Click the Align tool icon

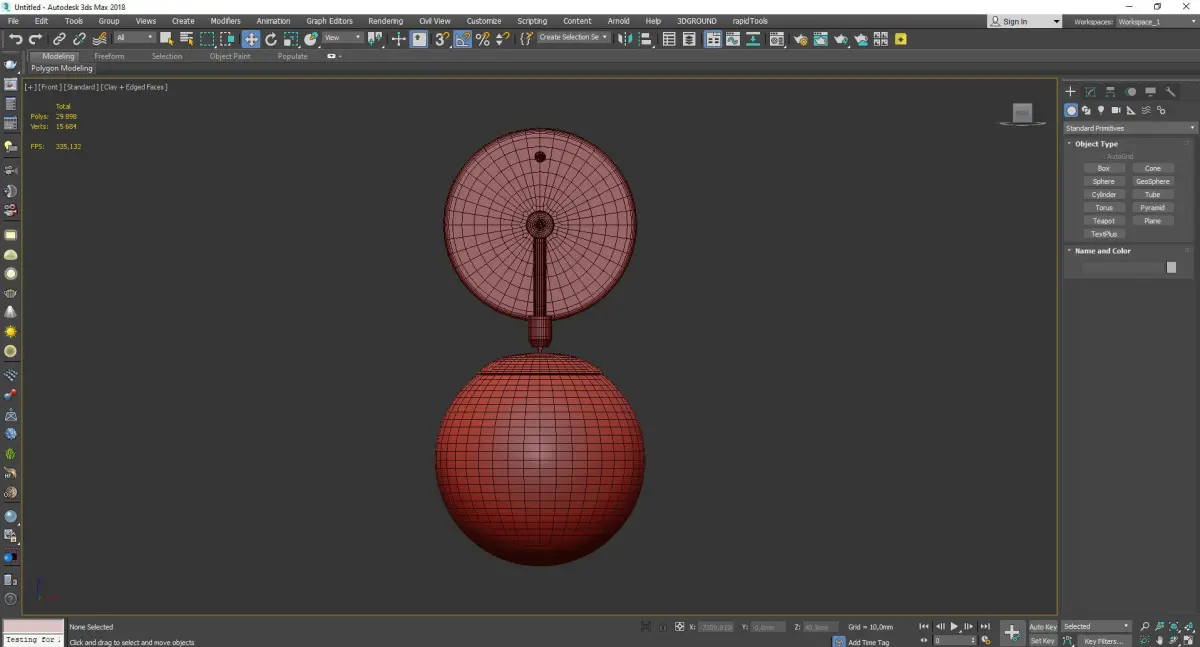coord(646,39)
